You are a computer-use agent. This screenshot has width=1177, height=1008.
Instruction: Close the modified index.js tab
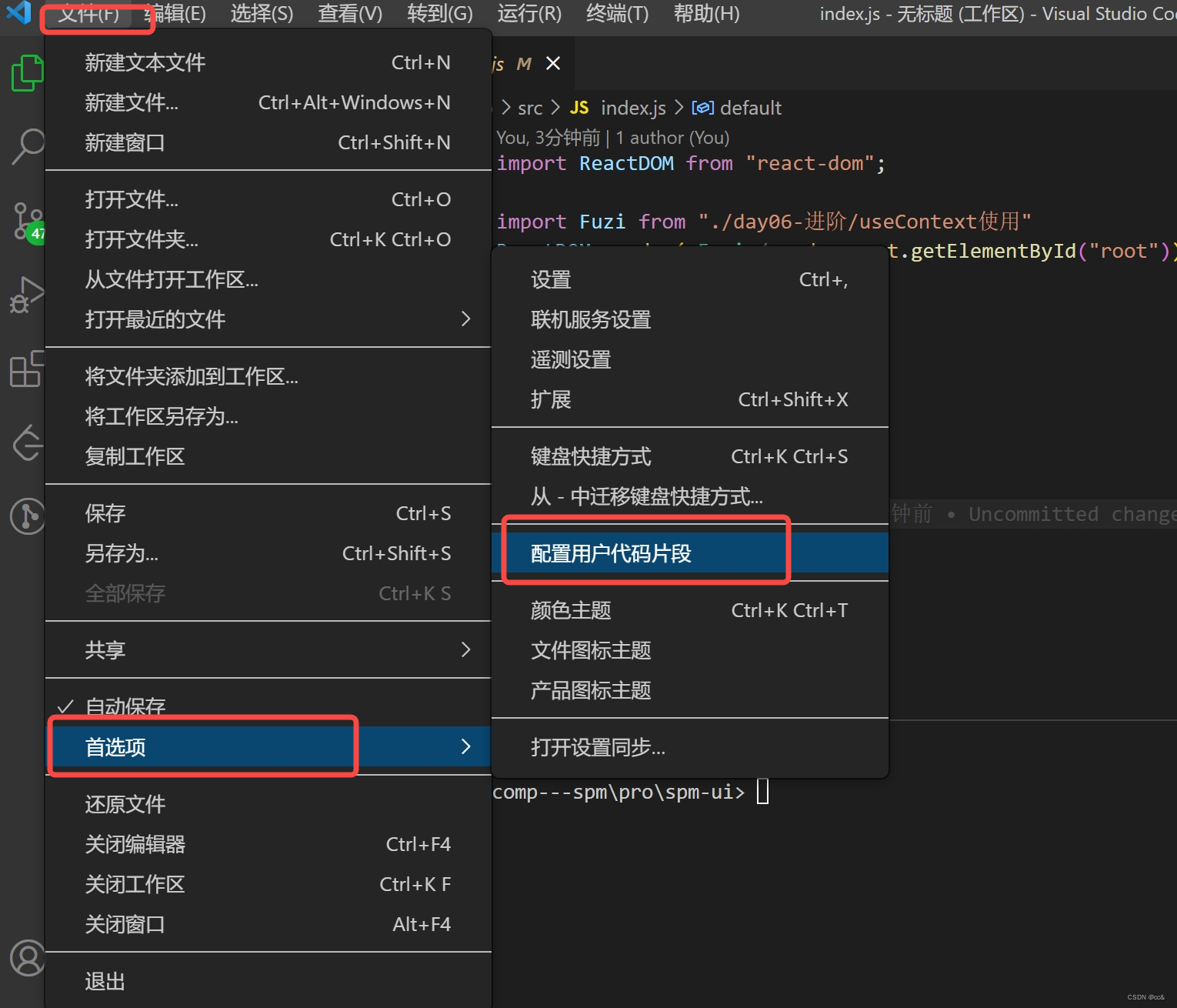coord(553,63)
